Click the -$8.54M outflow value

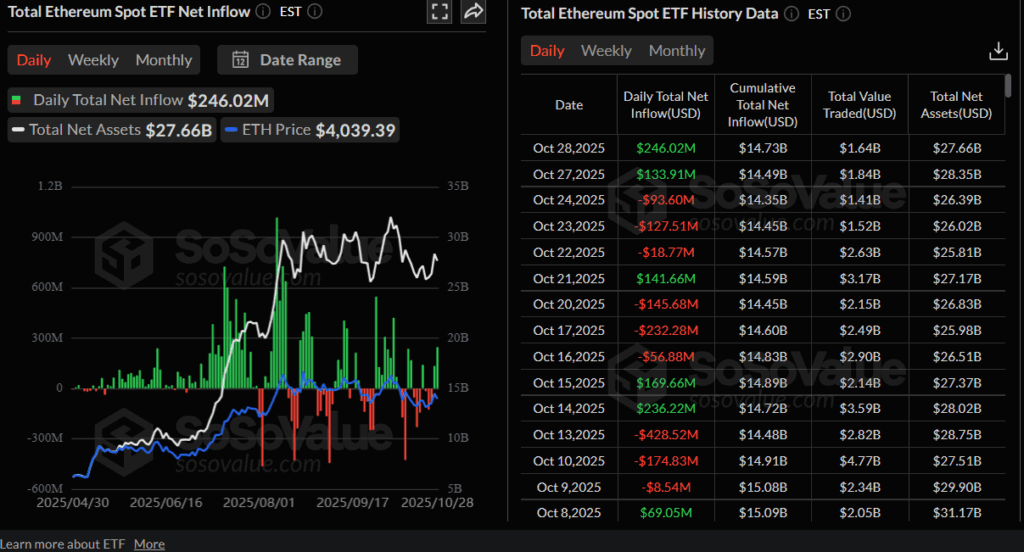click(665, 487)
